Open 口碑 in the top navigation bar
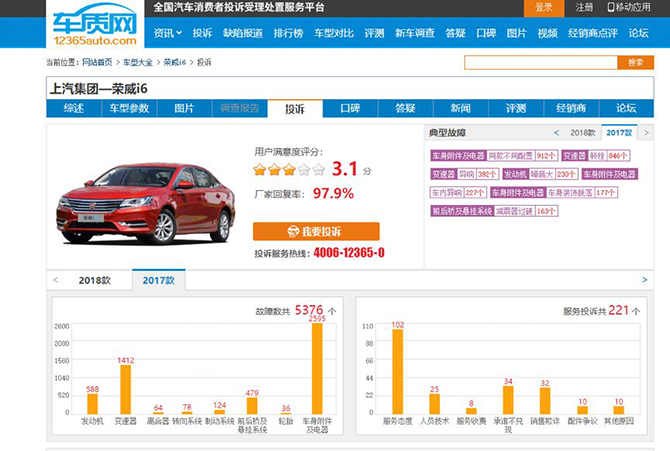Image resolution: width=670 pixels, height=451 pixels. [x=486, y=33]
